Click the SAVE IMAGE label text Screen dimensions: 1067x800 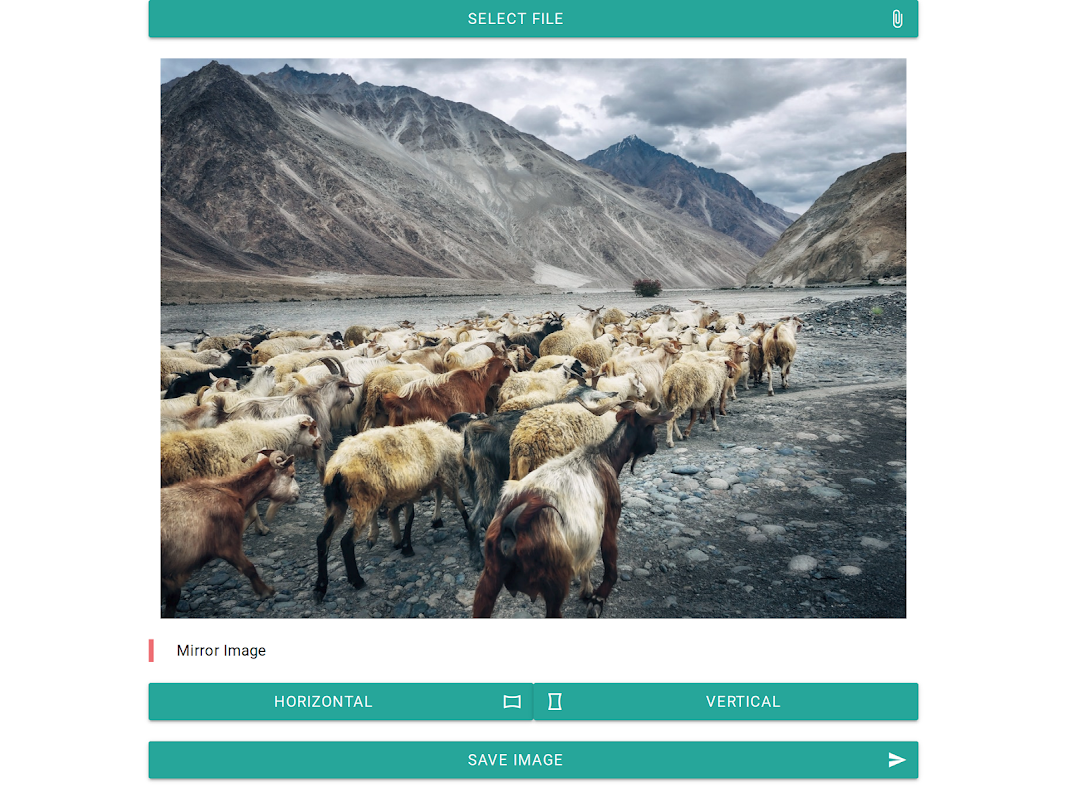pos(515,760)
